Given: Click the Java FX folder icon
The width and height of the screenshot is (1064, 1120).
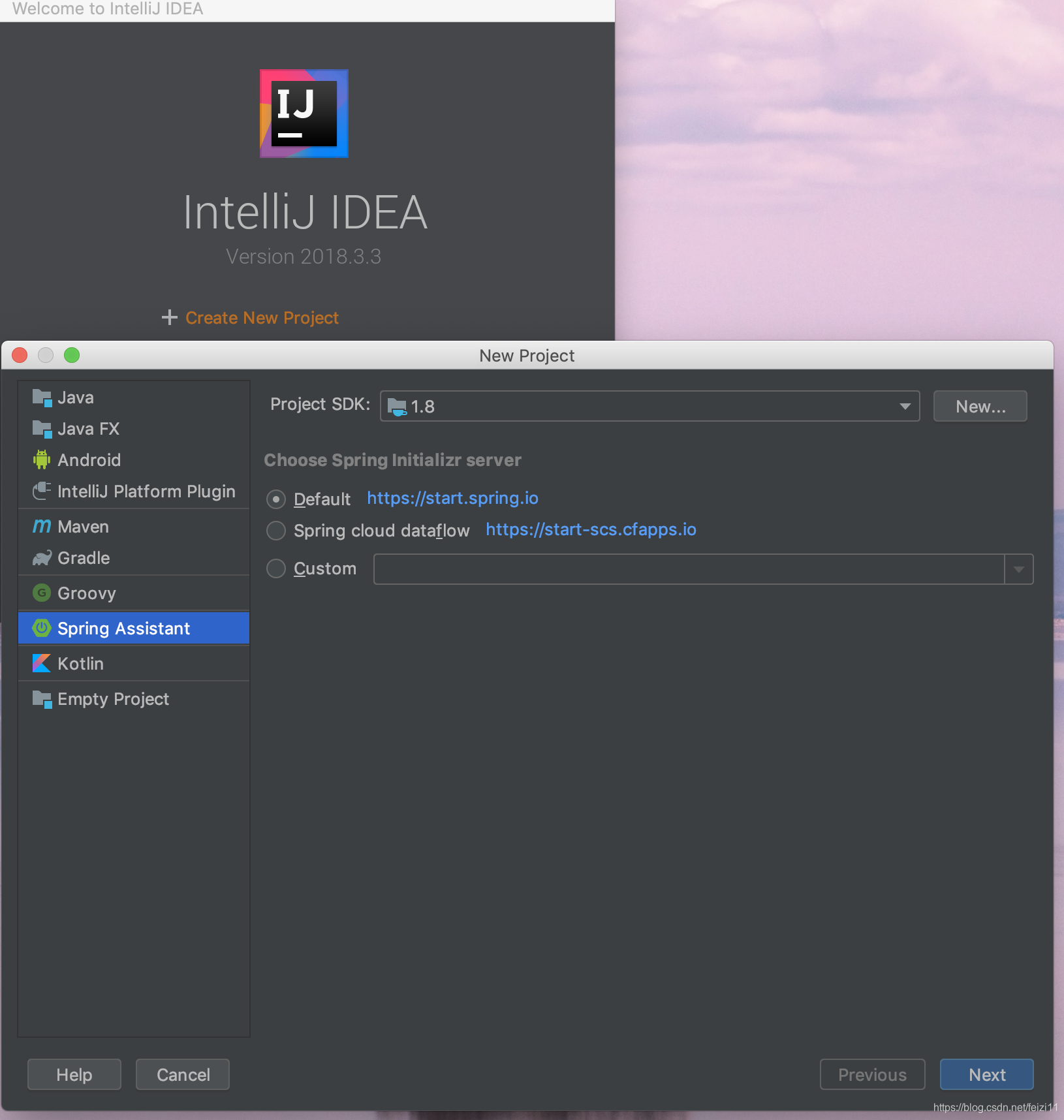Looking at the screenshot, I should pos(42,429).
